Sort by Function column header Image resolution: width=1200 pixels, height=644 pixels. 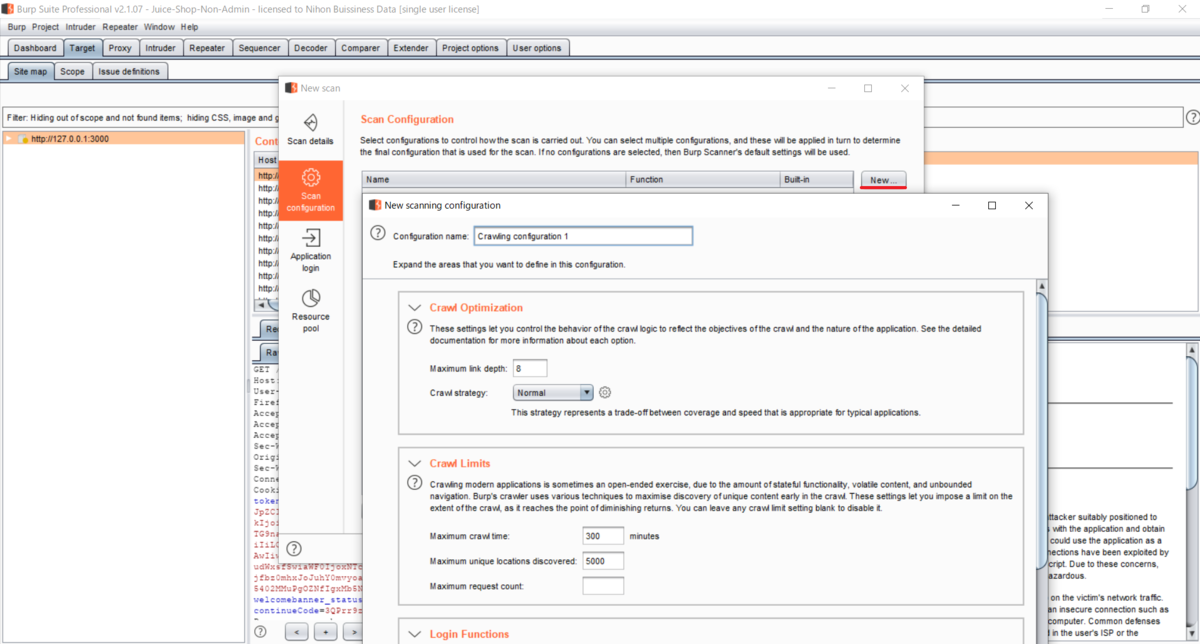pyautogui.click(x=703, y=180)
